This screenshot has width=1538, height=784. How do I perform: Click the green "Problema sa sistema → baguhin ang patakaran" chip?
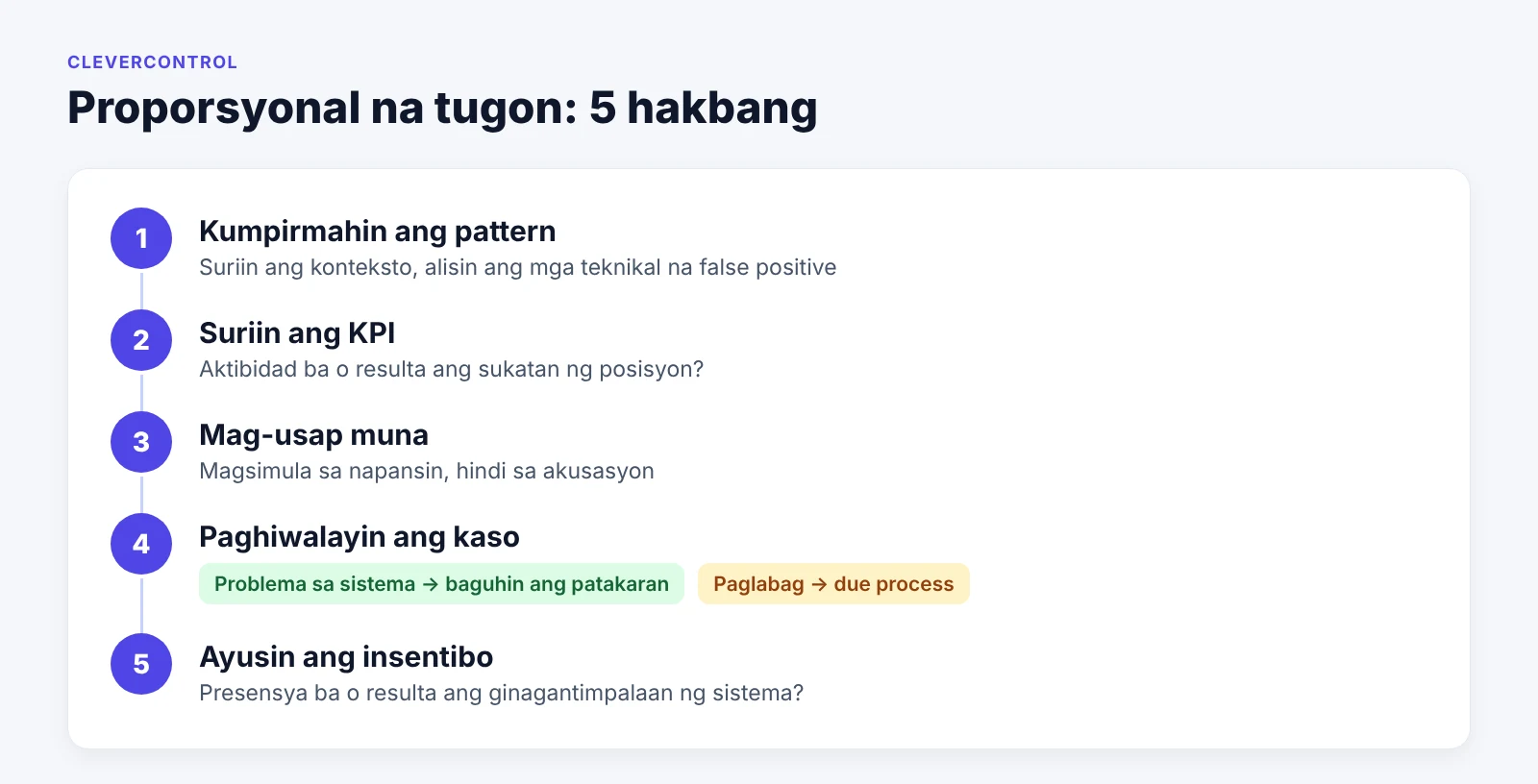click(x=441, y=584)
